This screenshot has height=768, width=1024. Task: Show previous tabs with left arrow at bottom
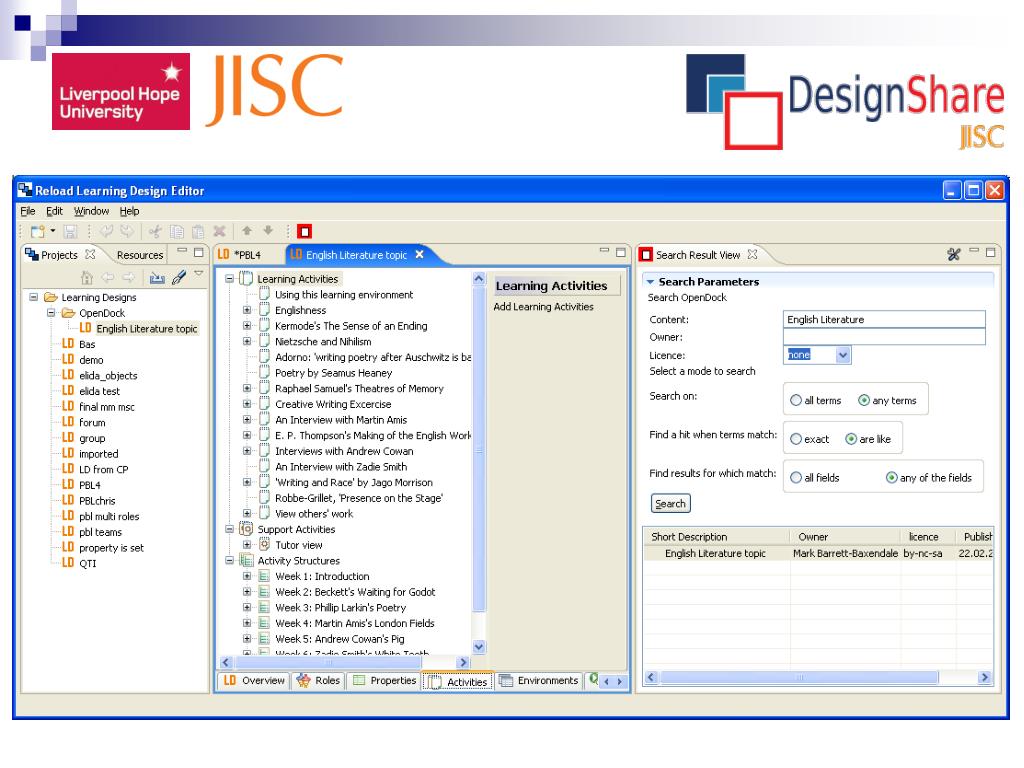pyautogui.click(x=607, y=681)
